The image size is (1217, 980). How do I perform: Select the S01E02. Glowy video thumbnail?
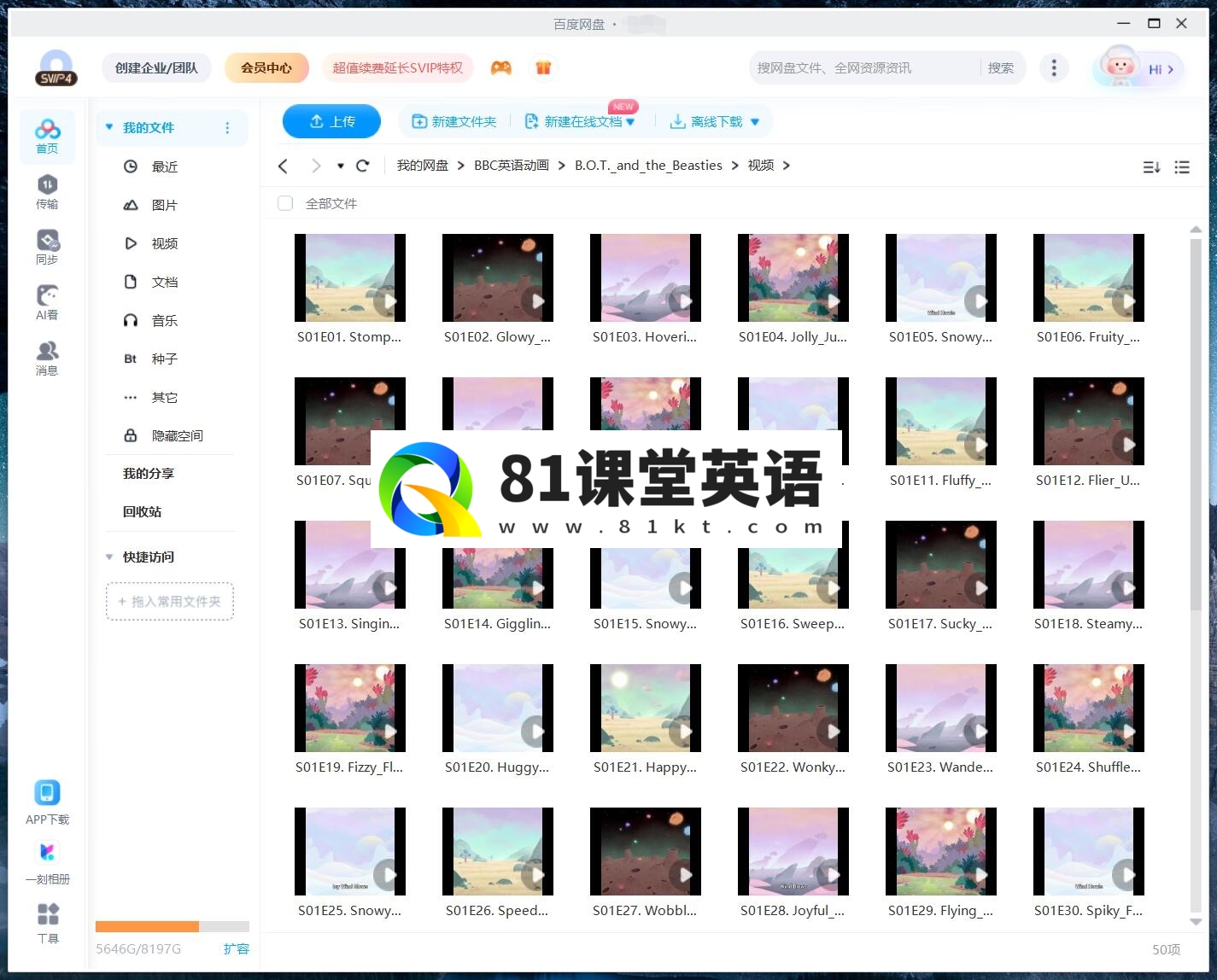[498, 277]
